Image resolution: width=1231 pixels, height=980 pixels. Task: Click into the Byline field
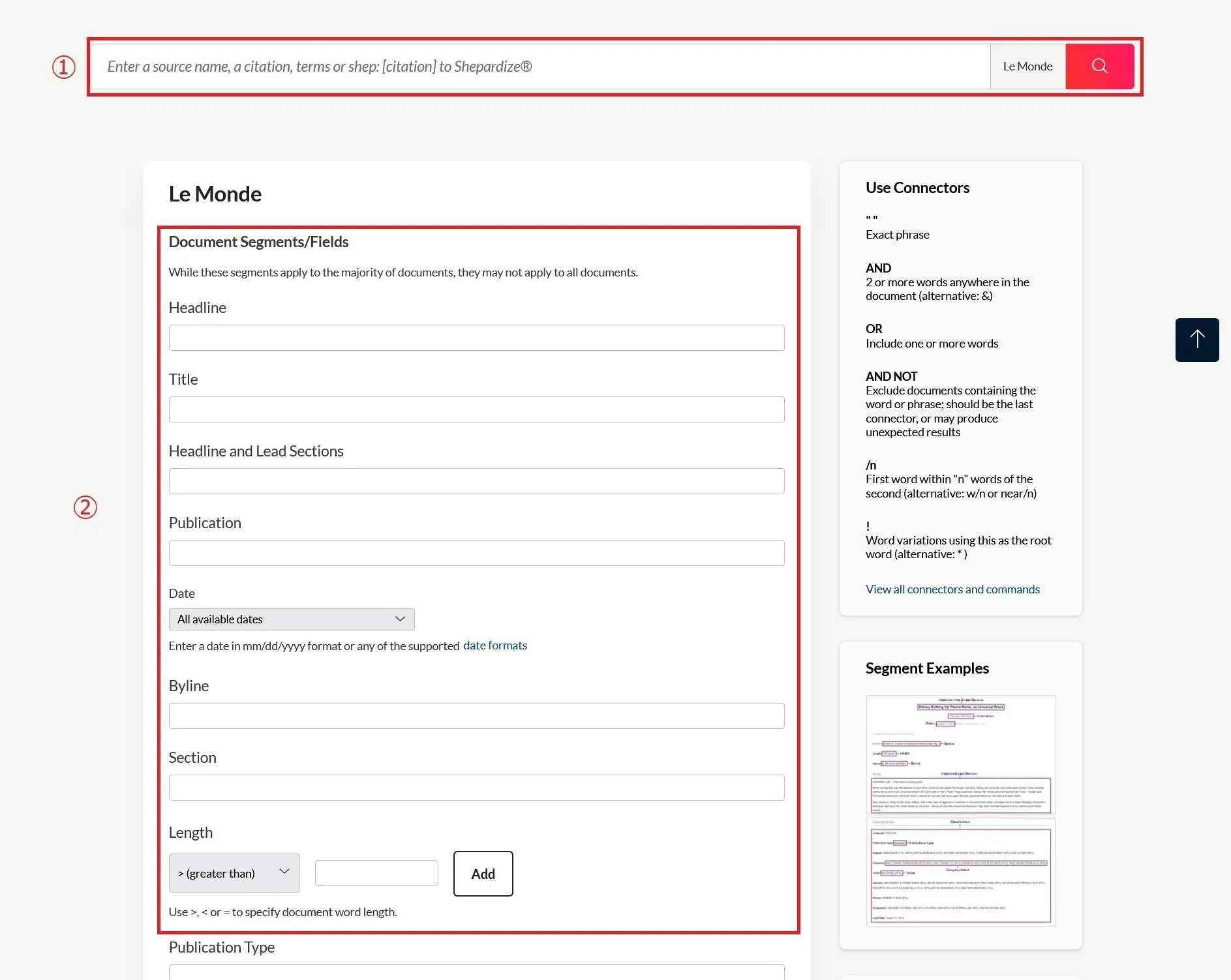tap(476, 716)
